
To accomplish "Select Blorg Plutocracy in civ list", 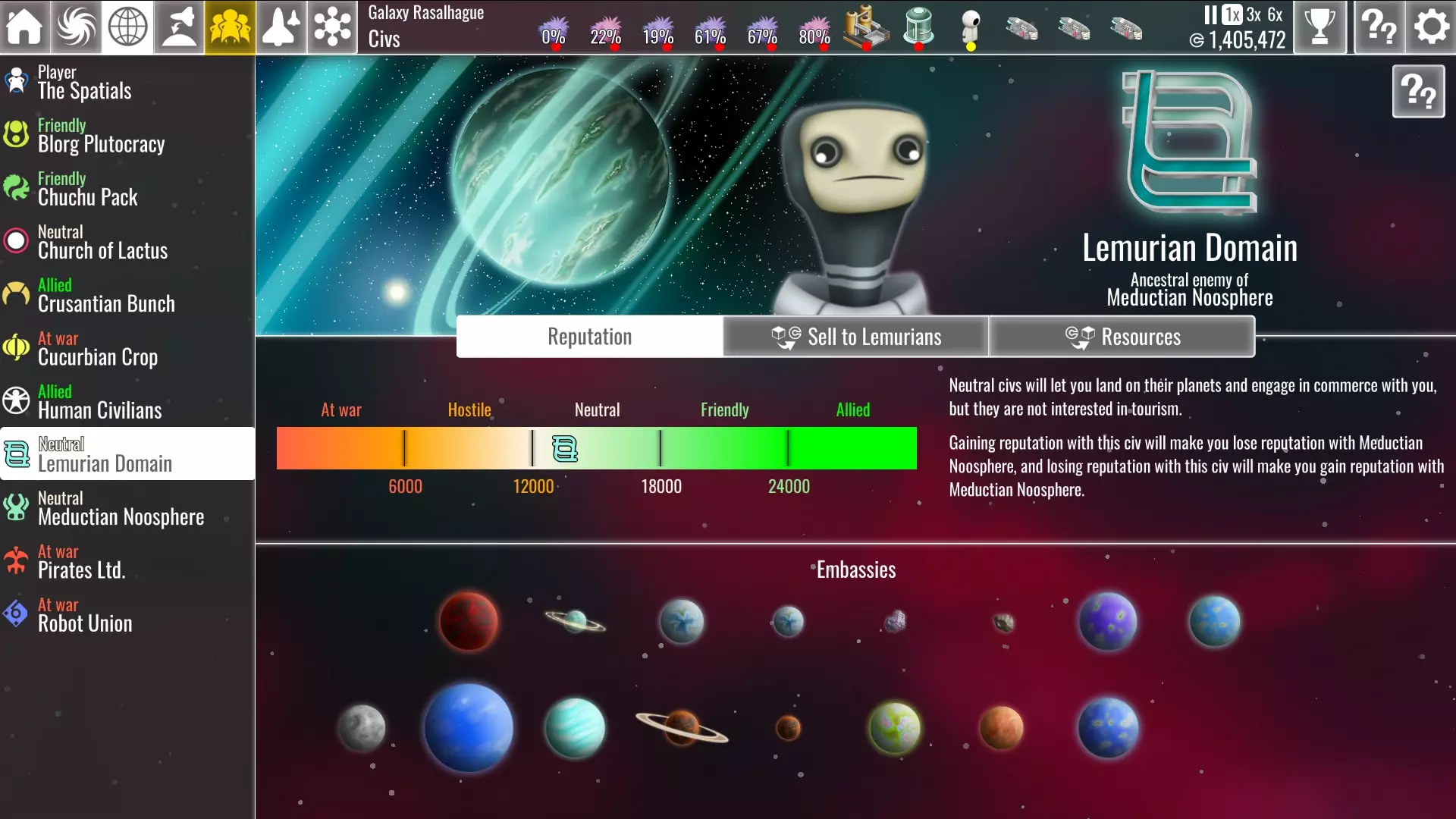I will click(x=102, y=135).
